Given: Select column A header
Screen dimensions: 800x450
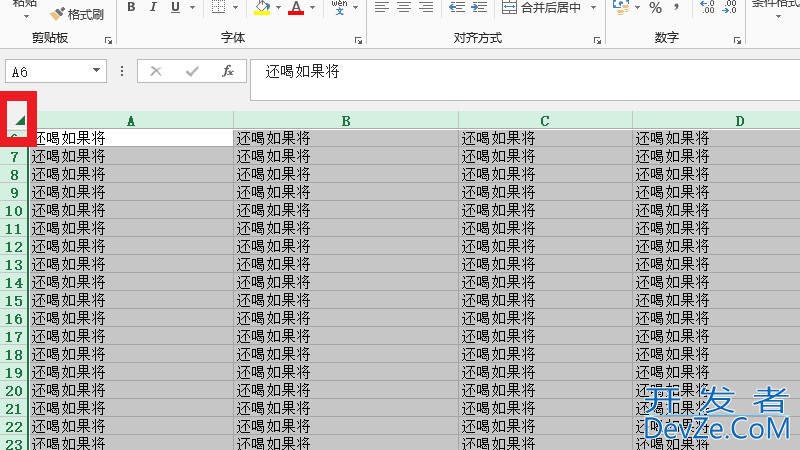Looking at the screenshot, I should [x=131, y=121].
